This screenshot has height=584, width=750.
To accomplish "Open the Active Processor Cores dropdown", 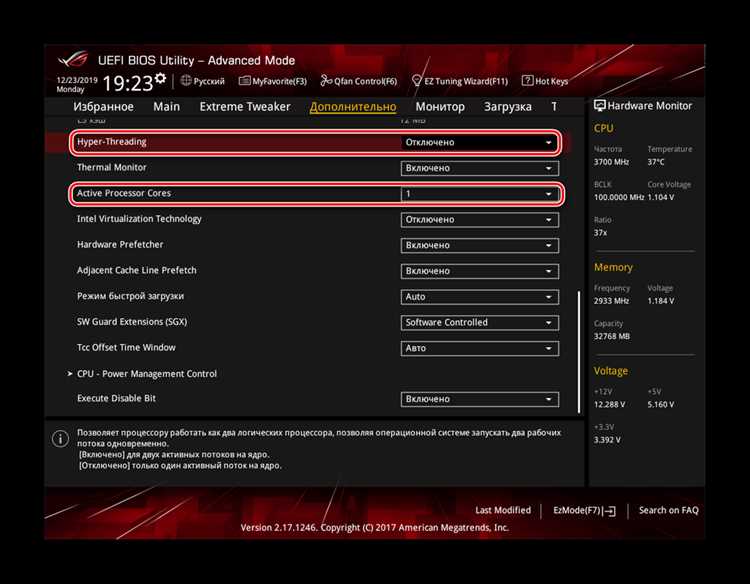I will [x=480, y=194].
